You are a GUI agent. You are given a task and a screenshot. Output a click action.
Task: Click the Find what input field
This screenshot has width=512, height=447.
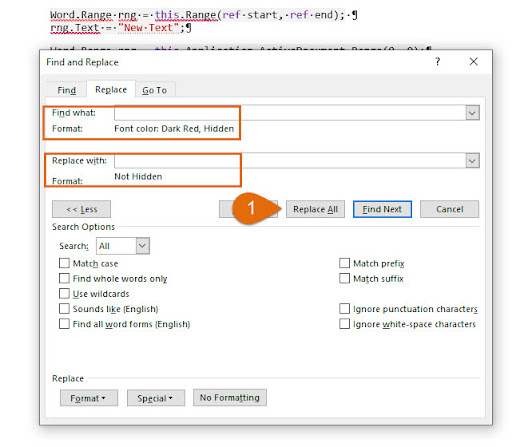coord(290,113)
